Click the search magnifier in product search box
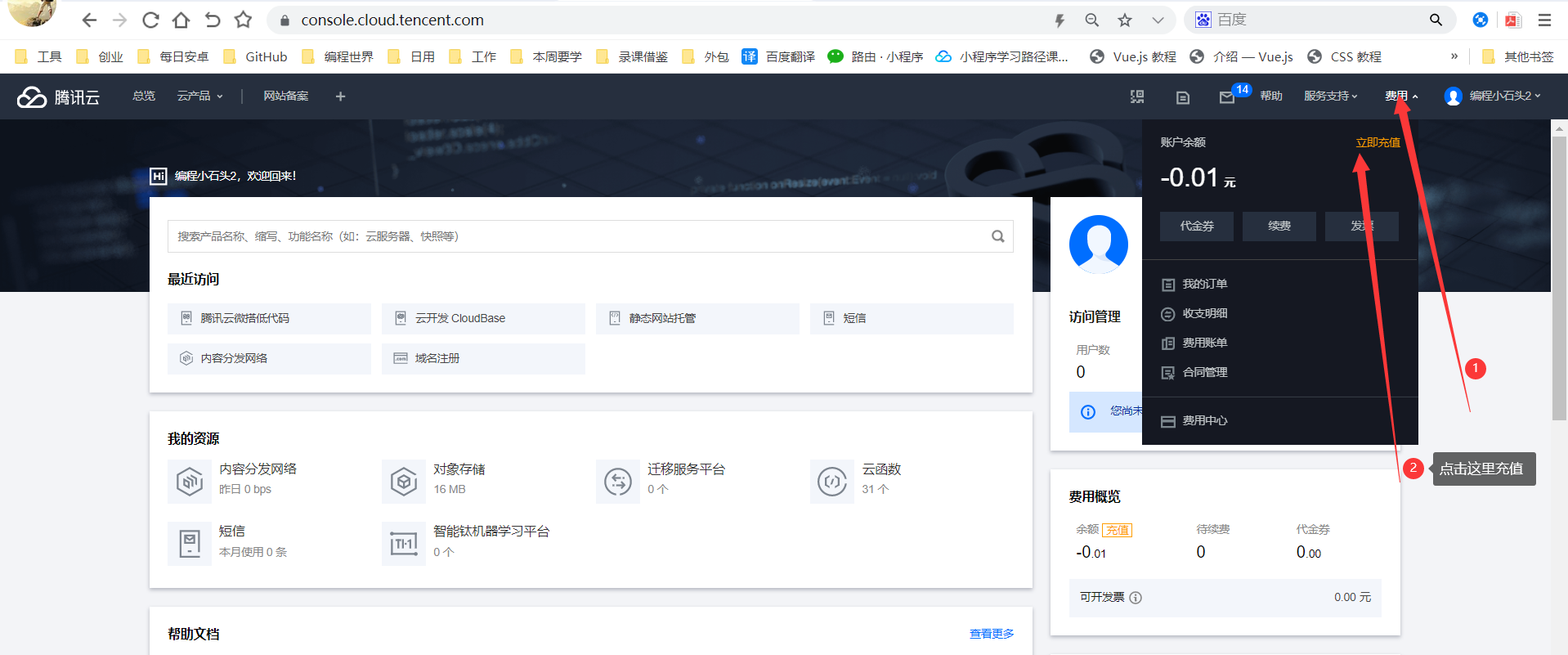 coord(997,236)
